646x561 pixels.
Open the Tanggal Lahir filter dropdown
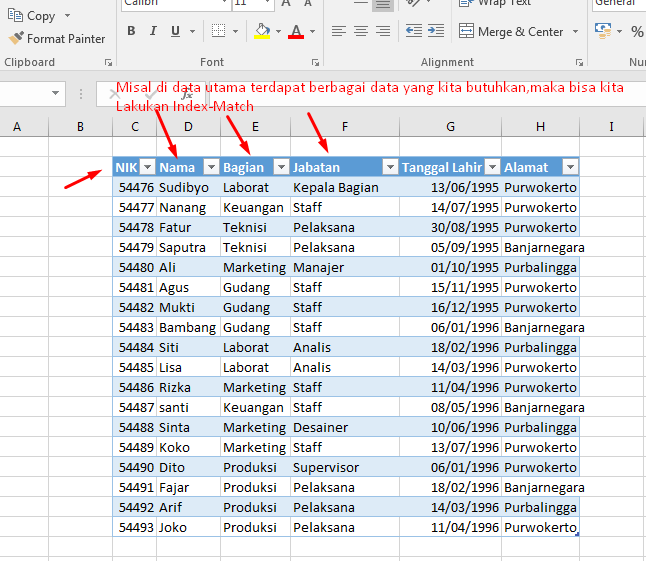[x=492, y=167]
